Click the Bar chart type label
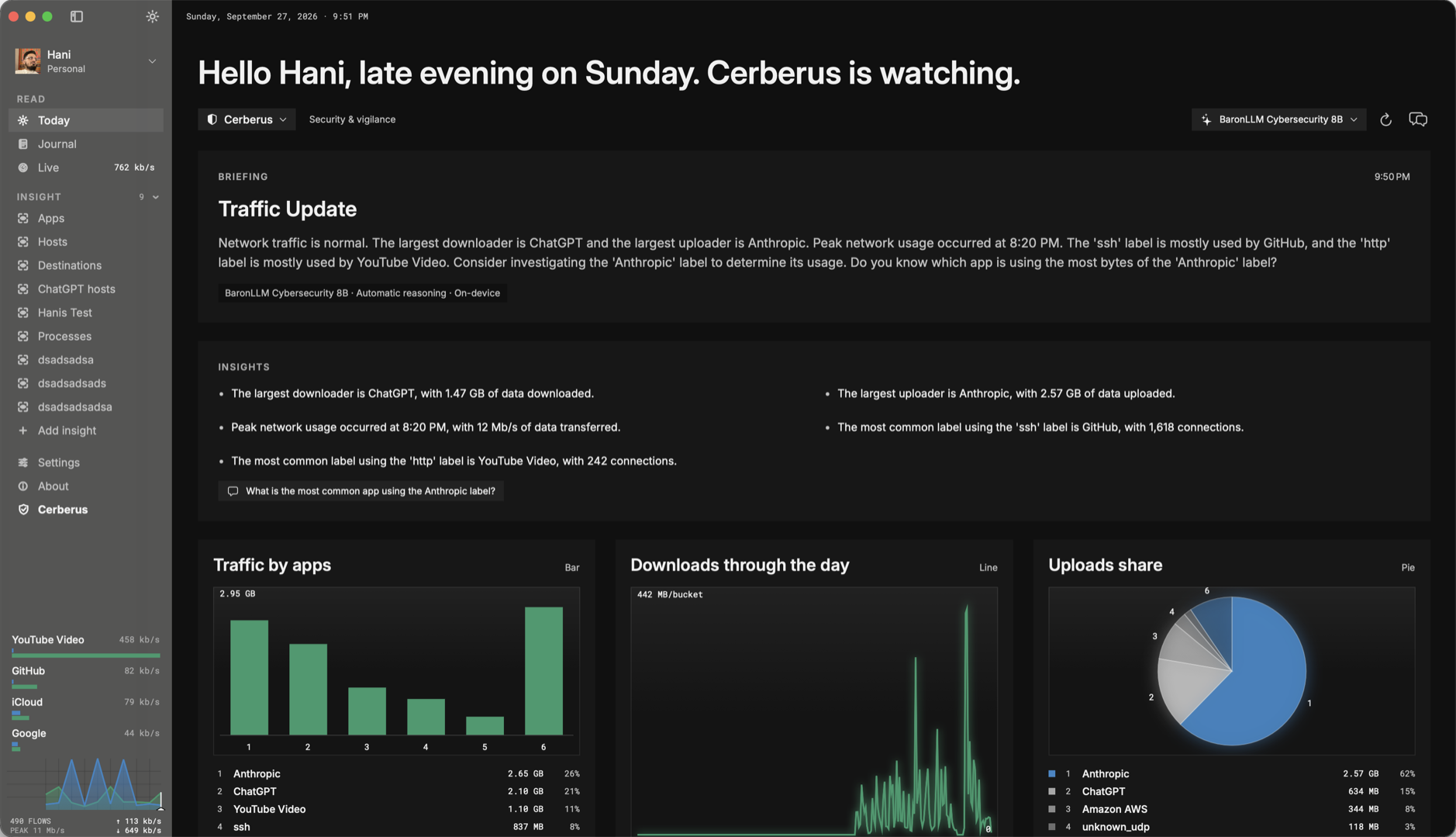 (x=572, y=568)
